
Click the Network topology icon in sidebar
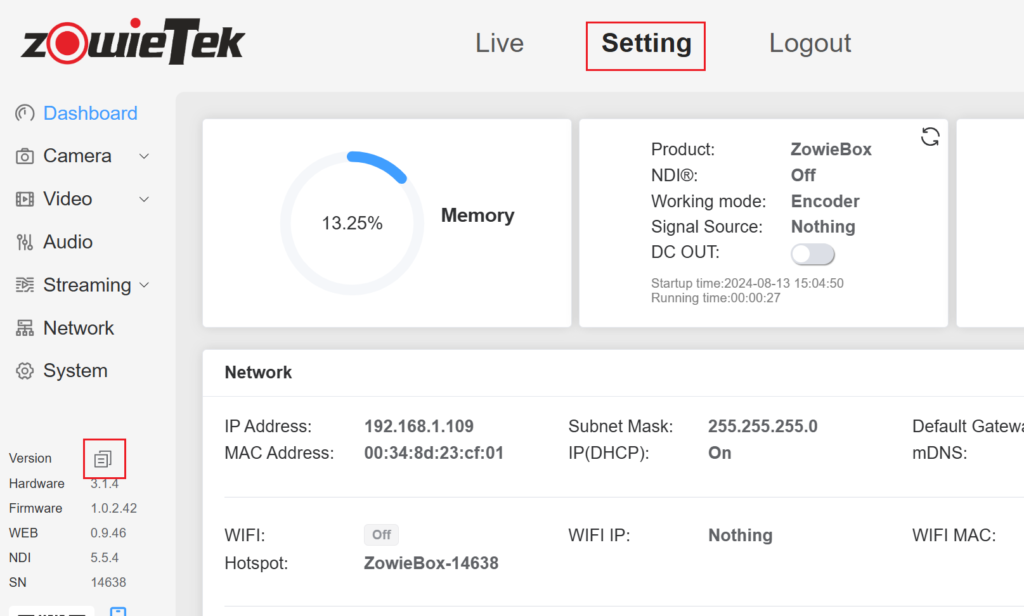(x=25, y=329)
